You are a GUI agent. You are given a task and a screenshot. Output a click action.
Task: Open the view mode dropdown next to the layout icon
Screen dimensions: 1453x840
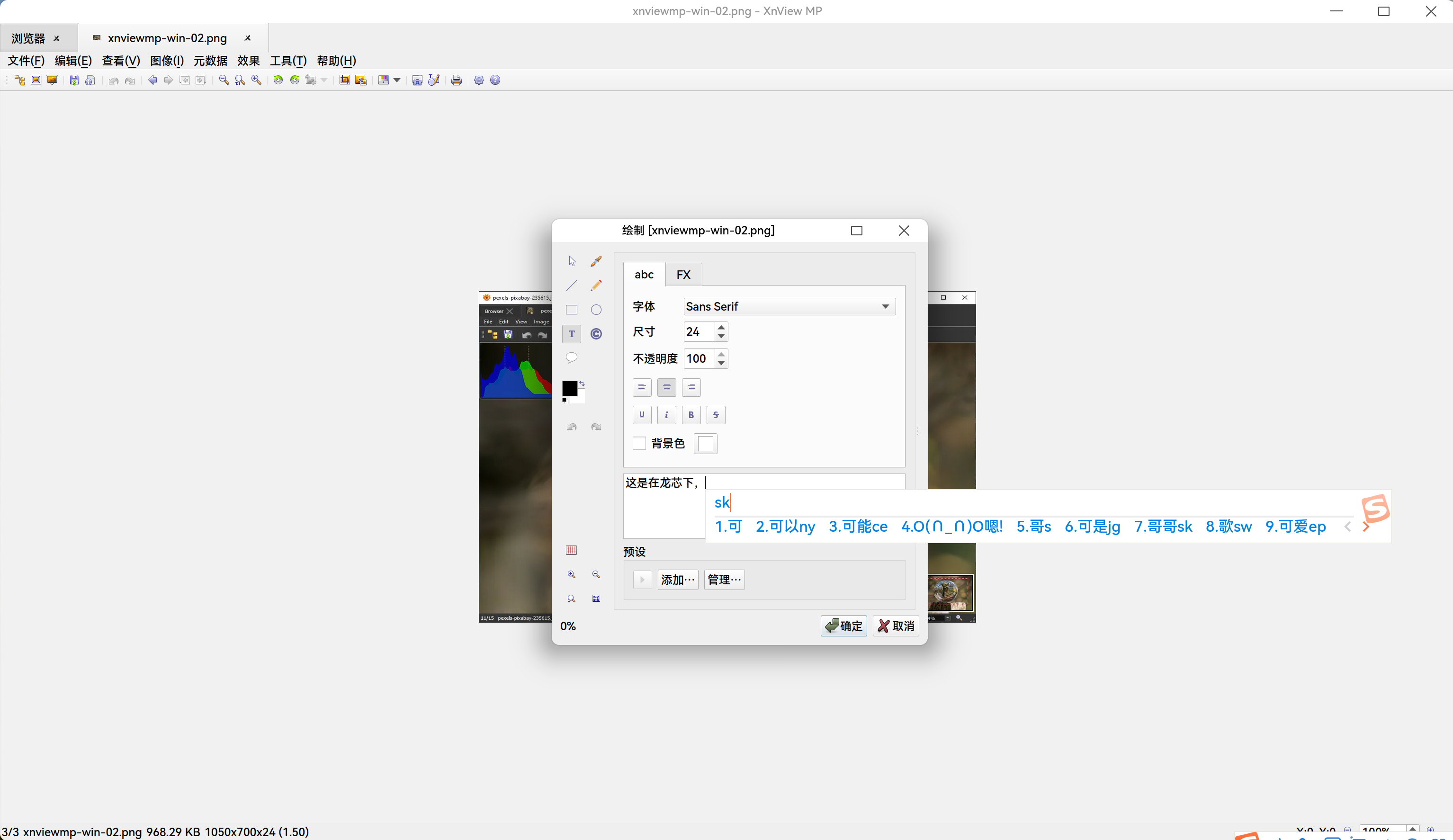click(x=397, y=80)
